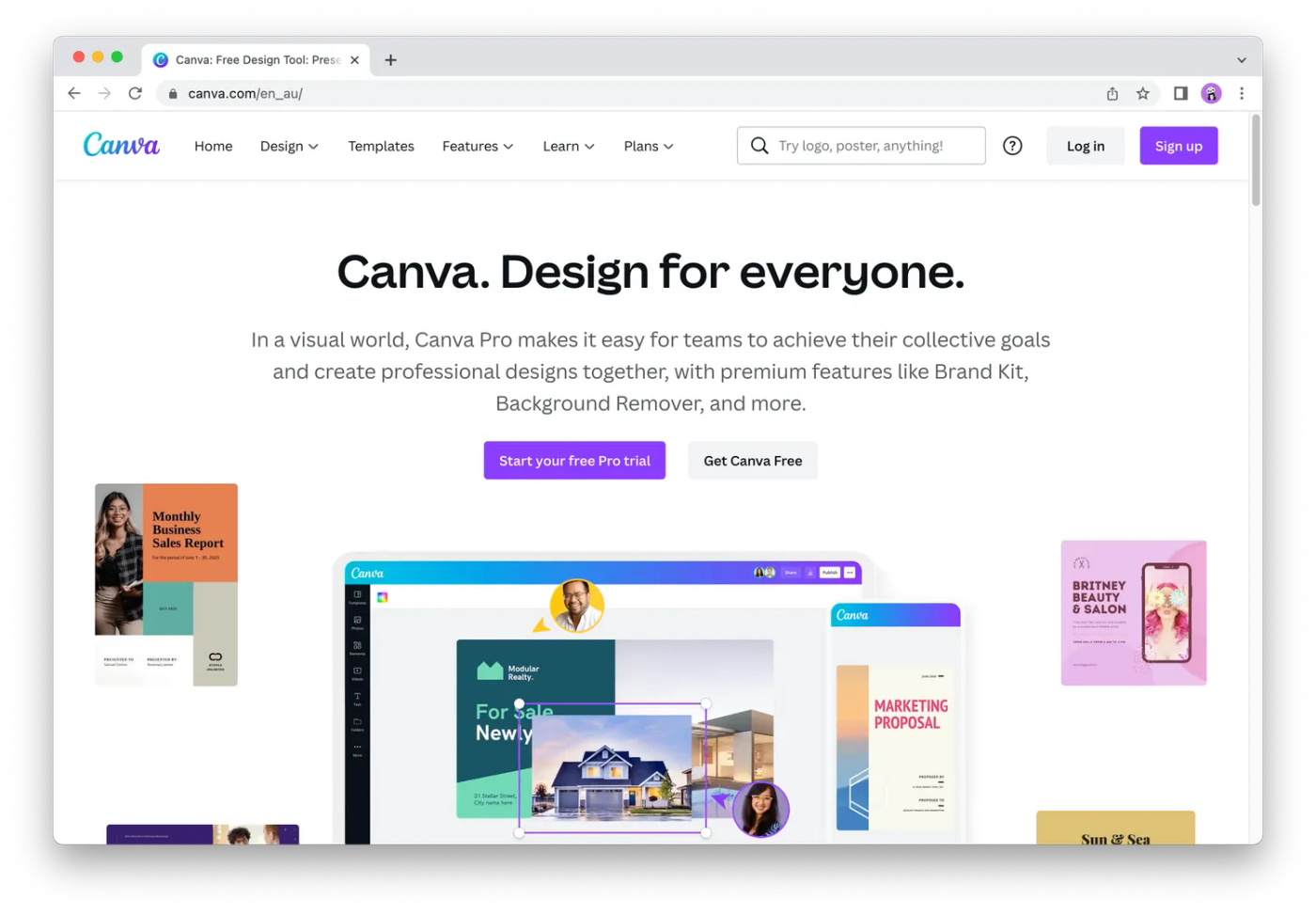Open the help question mark icon
The image size is (1316, 915).
pyautogui.click(x=1012, y=145)
